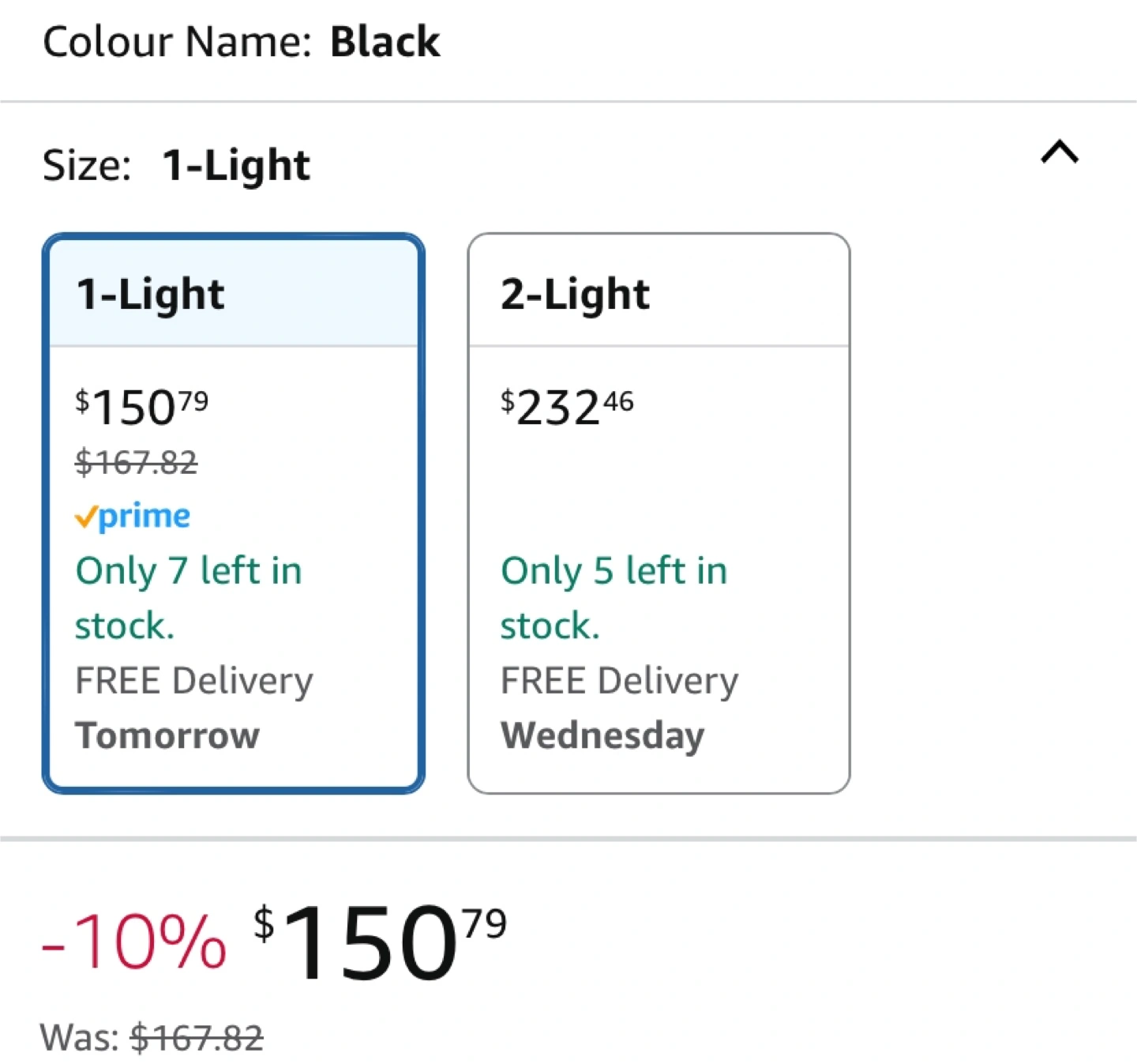
Task: Choose the 2-Light size option header
Action: click(659, 294)
